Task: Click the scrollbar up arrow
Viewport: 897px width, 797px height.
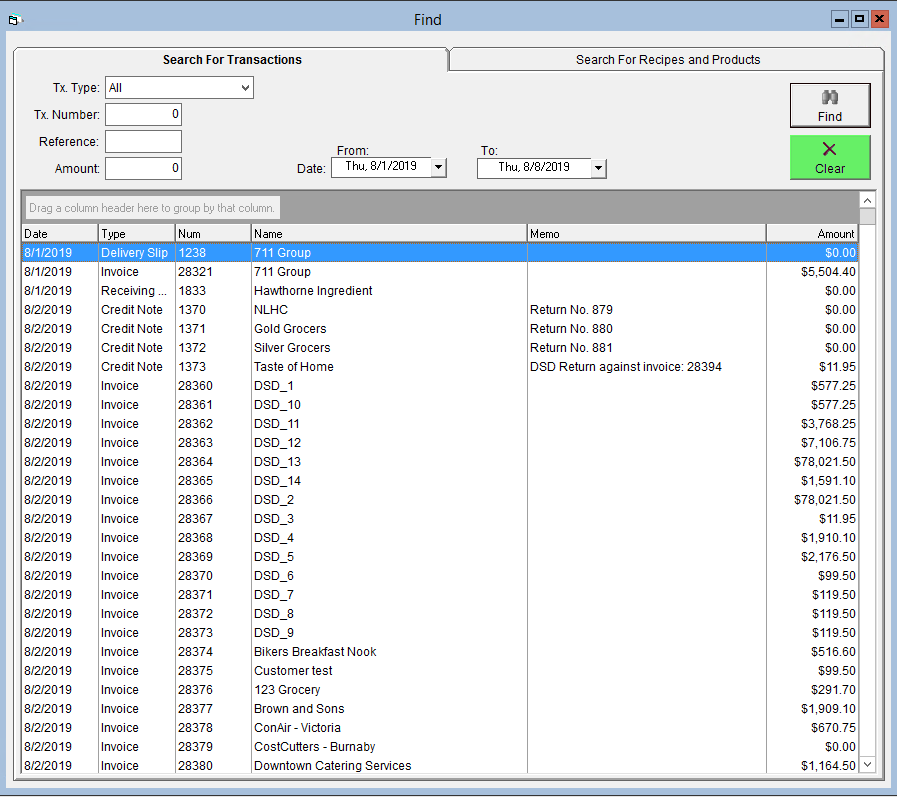Action: pos(867,200)
